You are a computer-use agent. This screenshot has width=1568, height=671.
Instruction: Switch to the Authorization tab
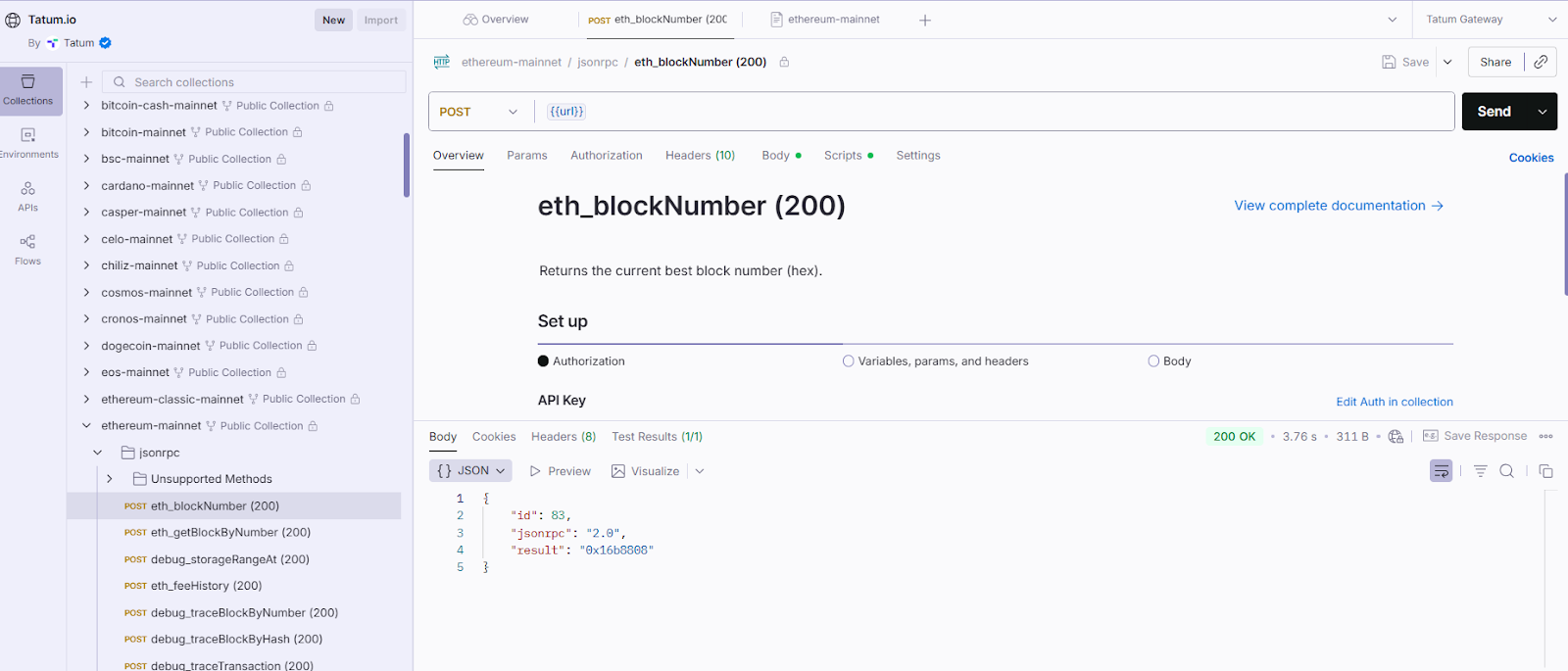coord(607,156)
